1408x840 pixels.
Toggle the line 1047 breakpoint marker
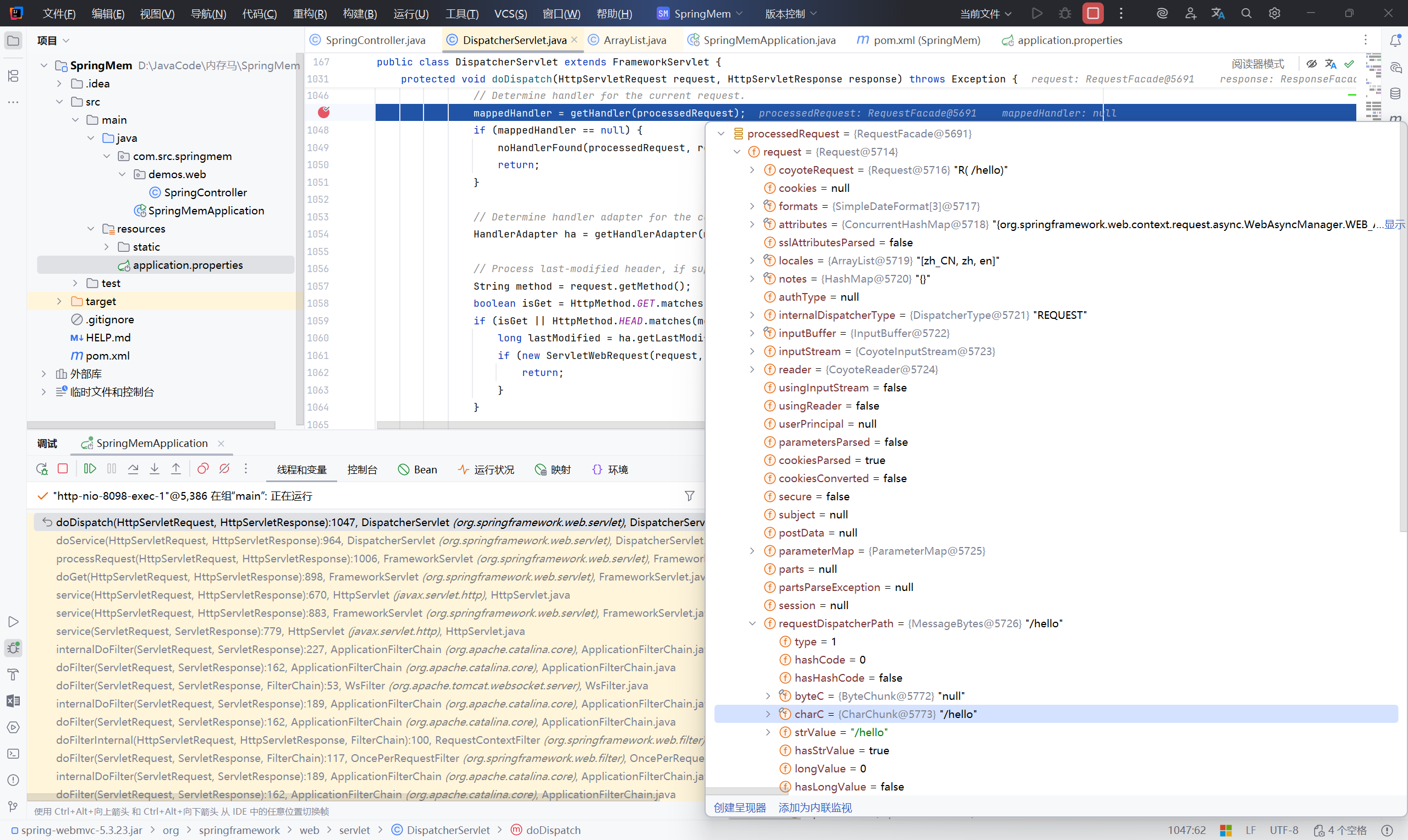[x=324, y=112]
